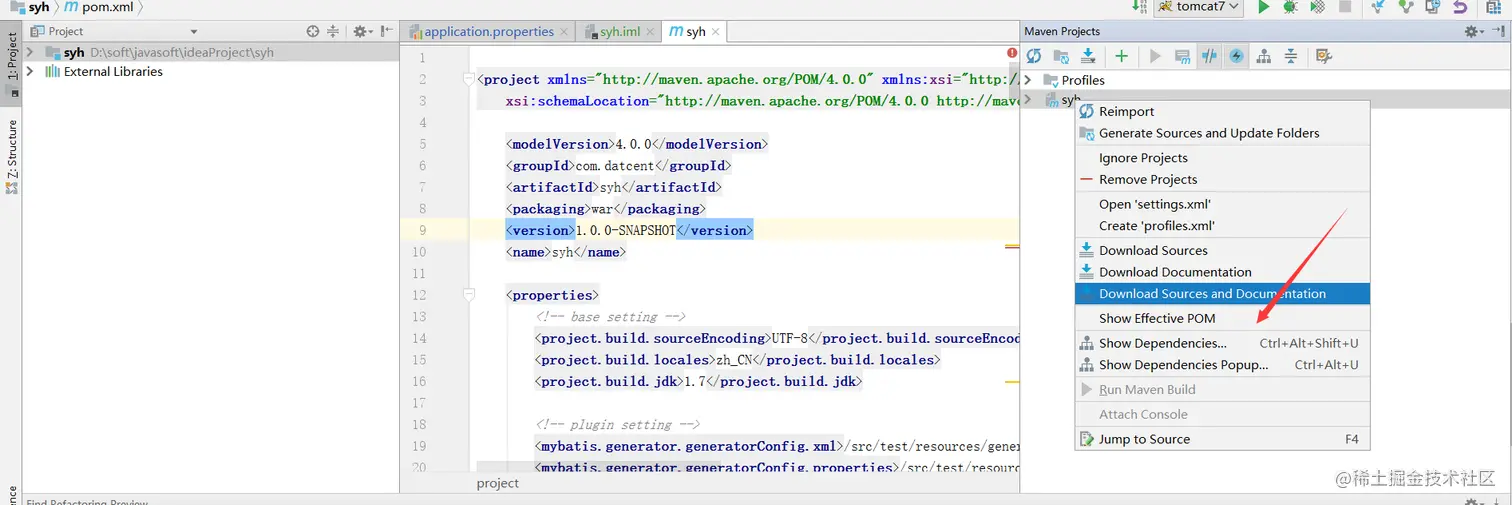
Task: Switch to syh.iml editor tab
Action: click(x=620, y=32)
